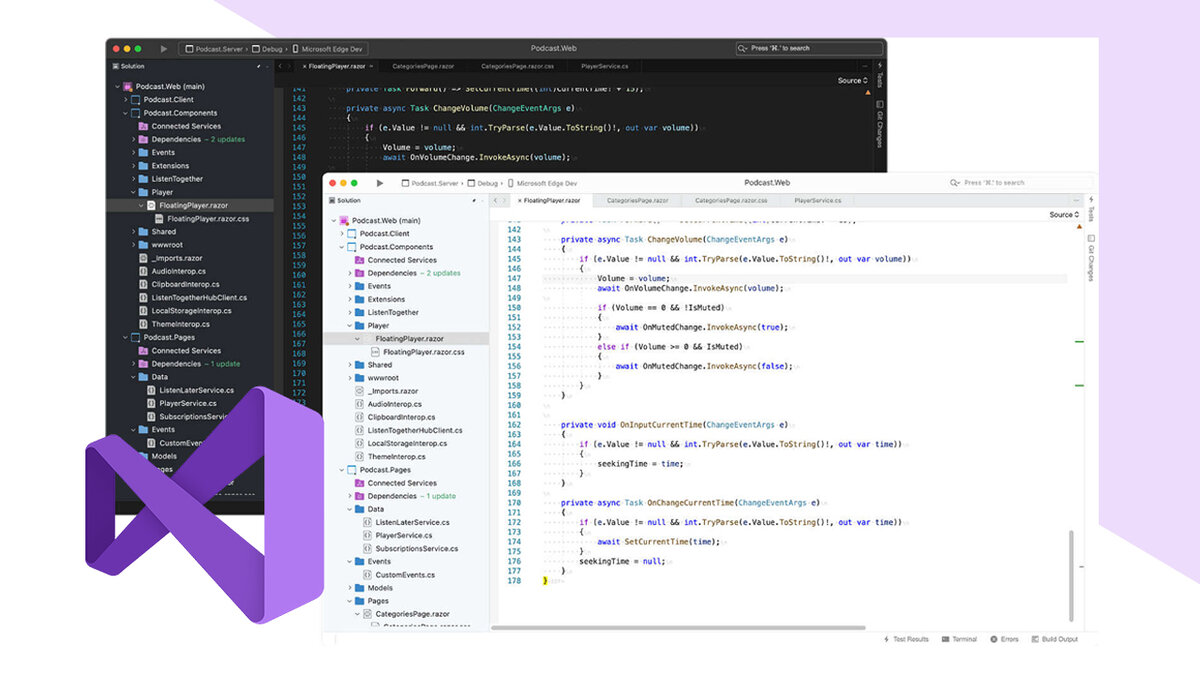Expand Shared folder in light window

click(x=349, y=365)
